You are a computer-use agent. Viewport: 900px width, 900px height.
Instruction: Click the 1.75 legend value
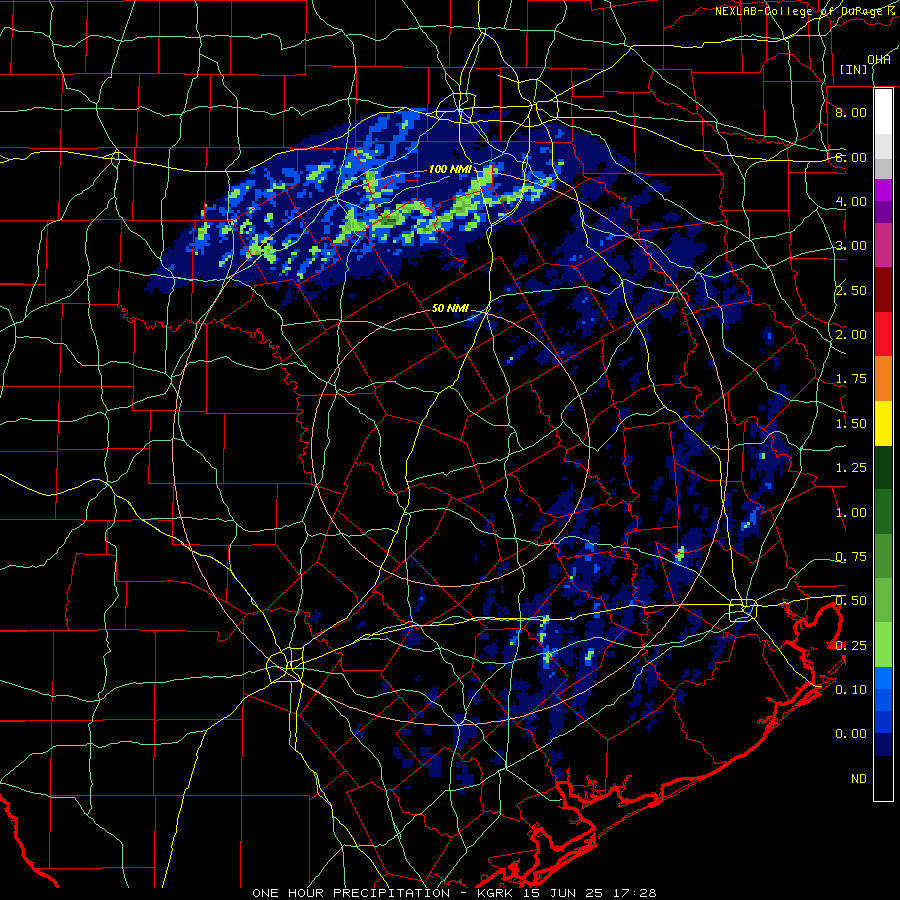[851, 379]
